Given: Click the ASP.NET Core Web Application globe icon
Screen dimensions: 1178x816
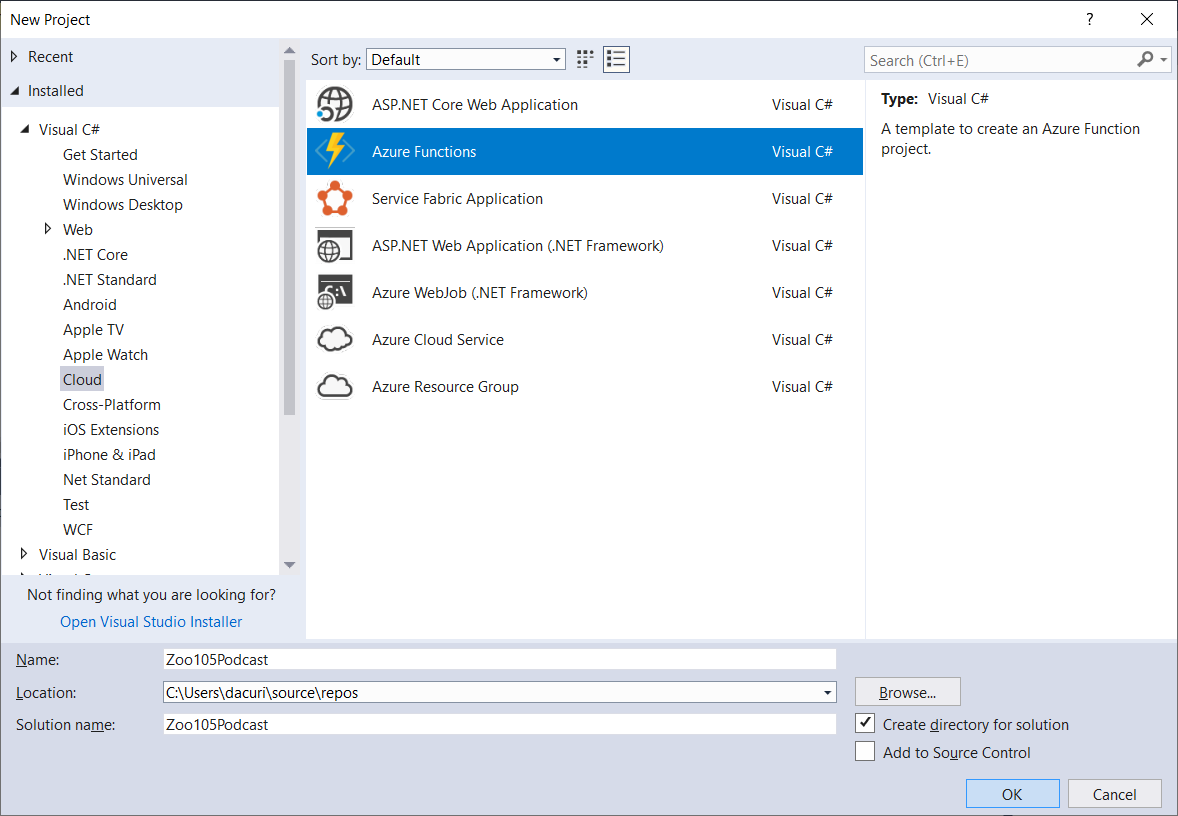Looking at the screenshot, I should point(335,104).
